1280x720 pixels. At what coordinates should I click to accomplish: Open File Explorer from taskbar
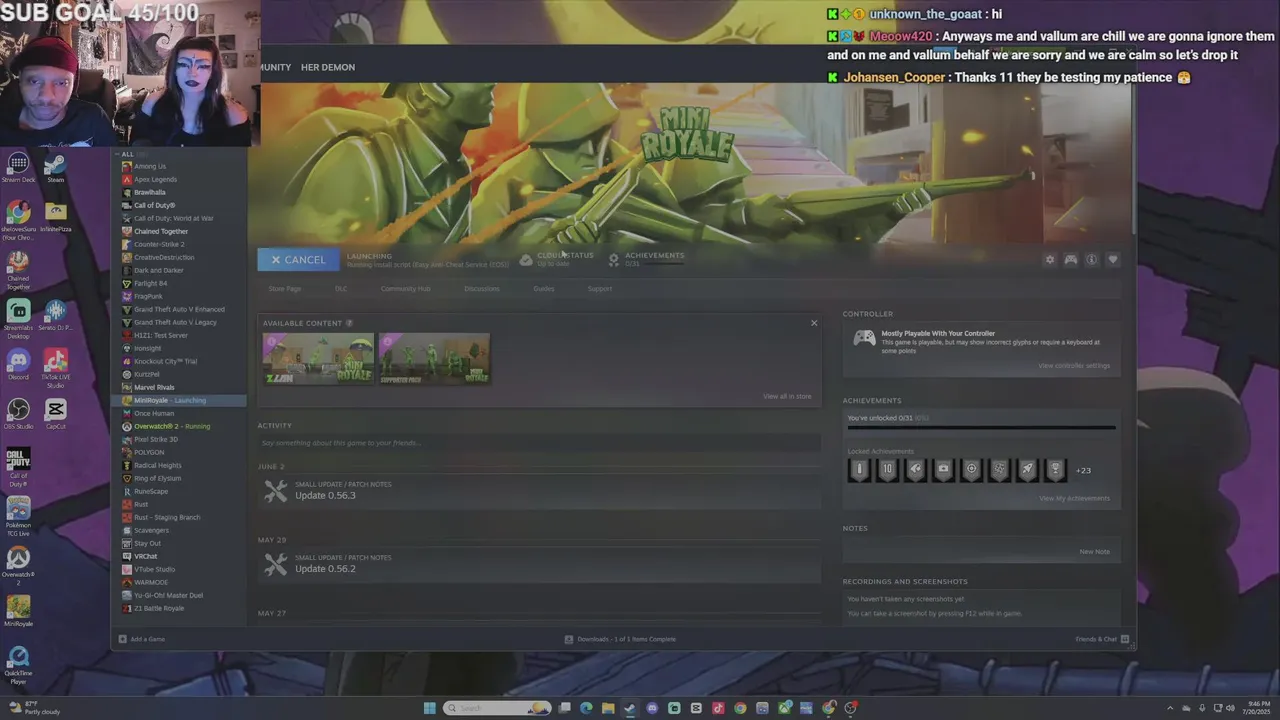point(608,708)
